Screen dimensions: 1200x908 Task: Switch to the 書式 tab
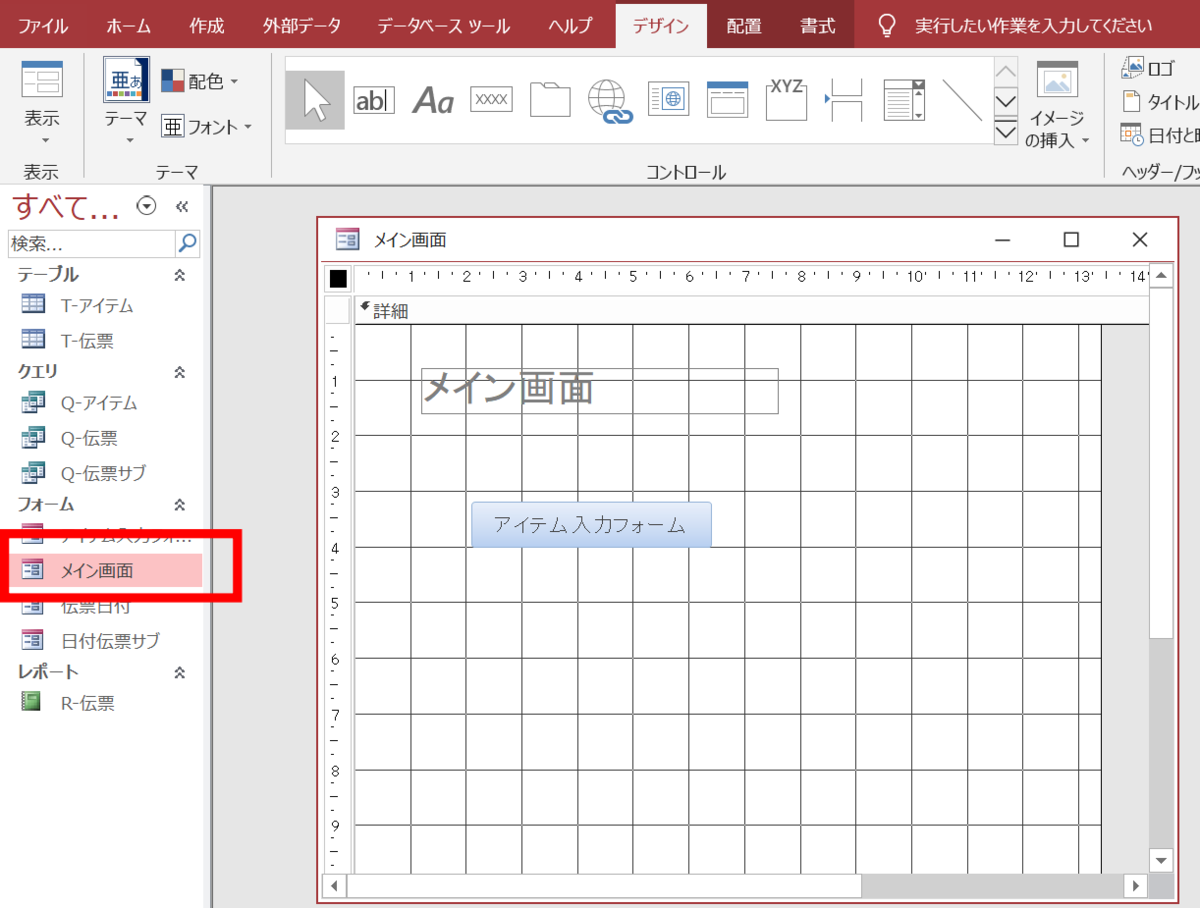point(818,26)
